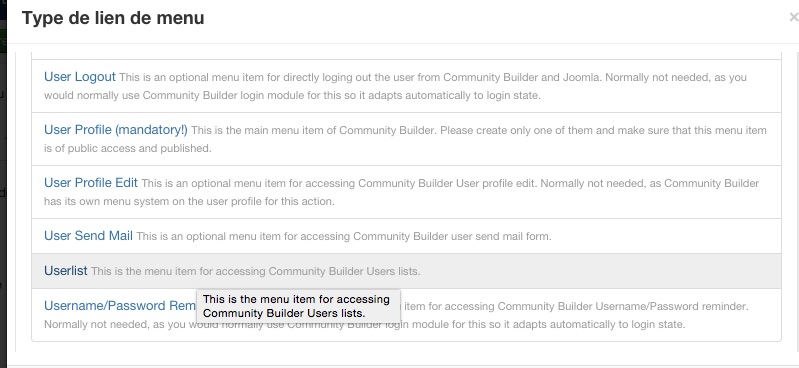The height and width of the screenshot is (368, 799).
Task: Select the Userlist menu item
Action: 66,271
